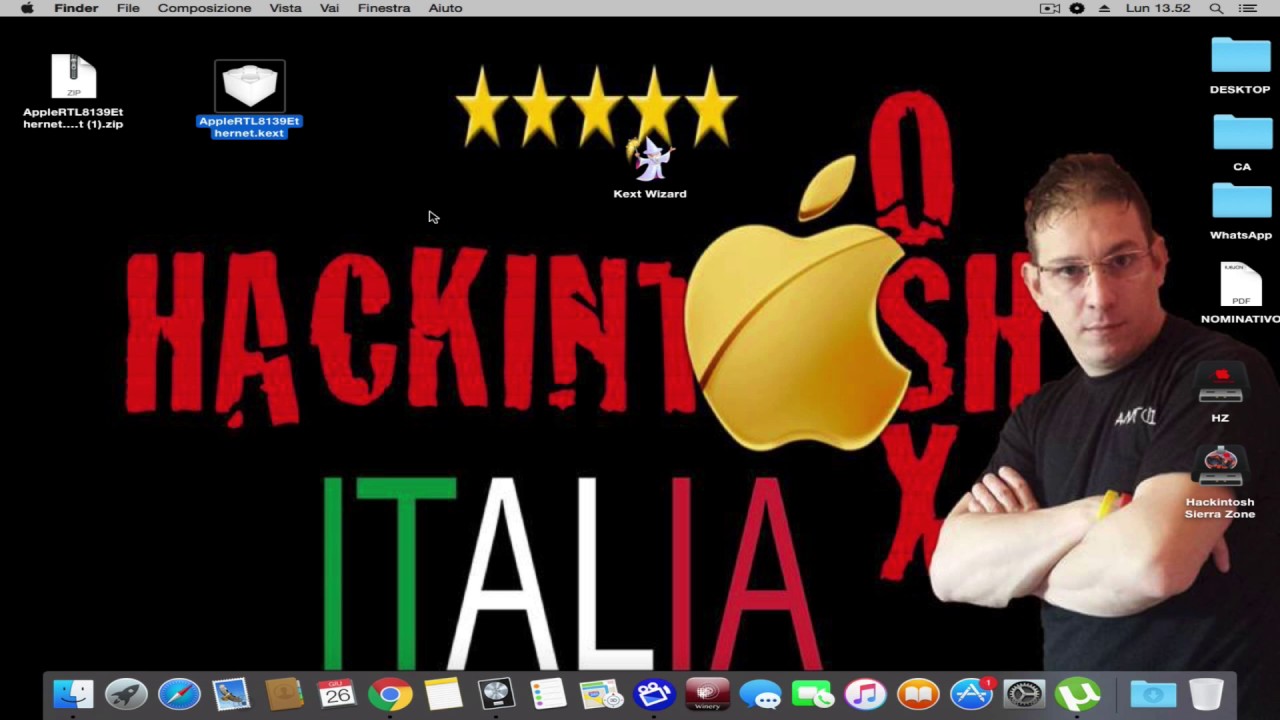Viewport: 1280px width, 720px height.
Task: Open the Aiuto menu
Action: pos(445,8)
